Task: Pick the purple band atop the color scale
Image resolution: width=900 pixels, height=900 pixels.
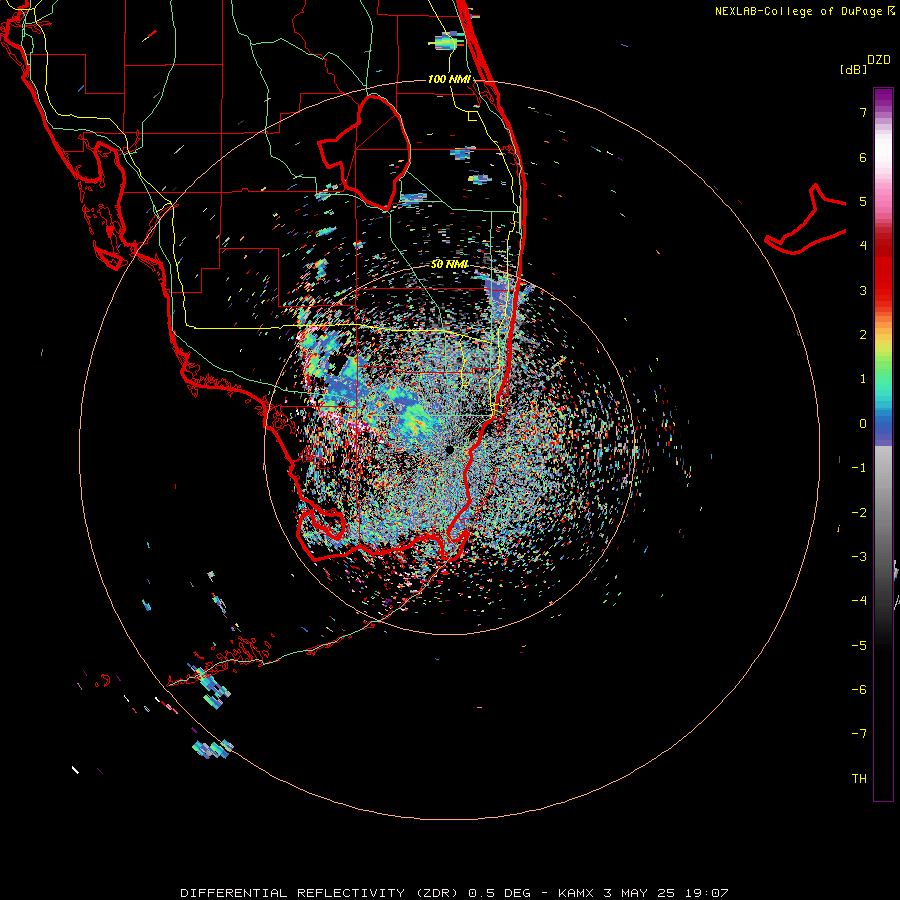Action: [x=883, y=99]
